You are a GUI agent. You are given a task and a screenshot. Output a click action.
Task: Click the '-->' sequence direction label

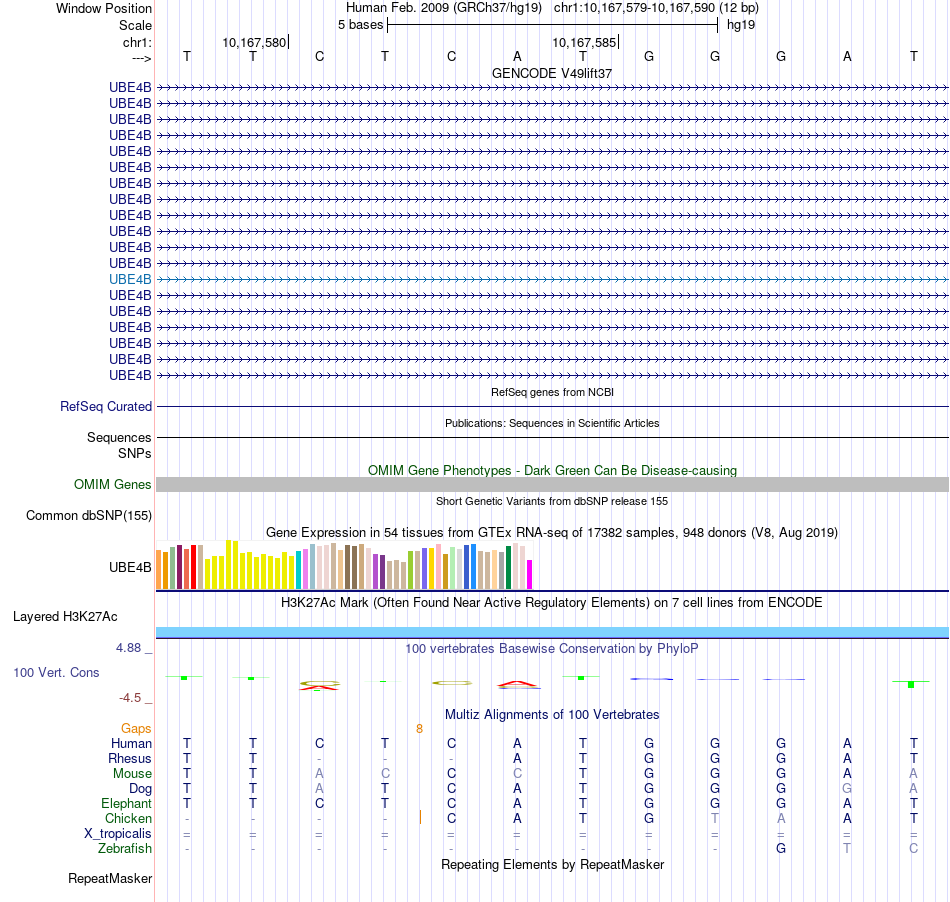[142, 58]
